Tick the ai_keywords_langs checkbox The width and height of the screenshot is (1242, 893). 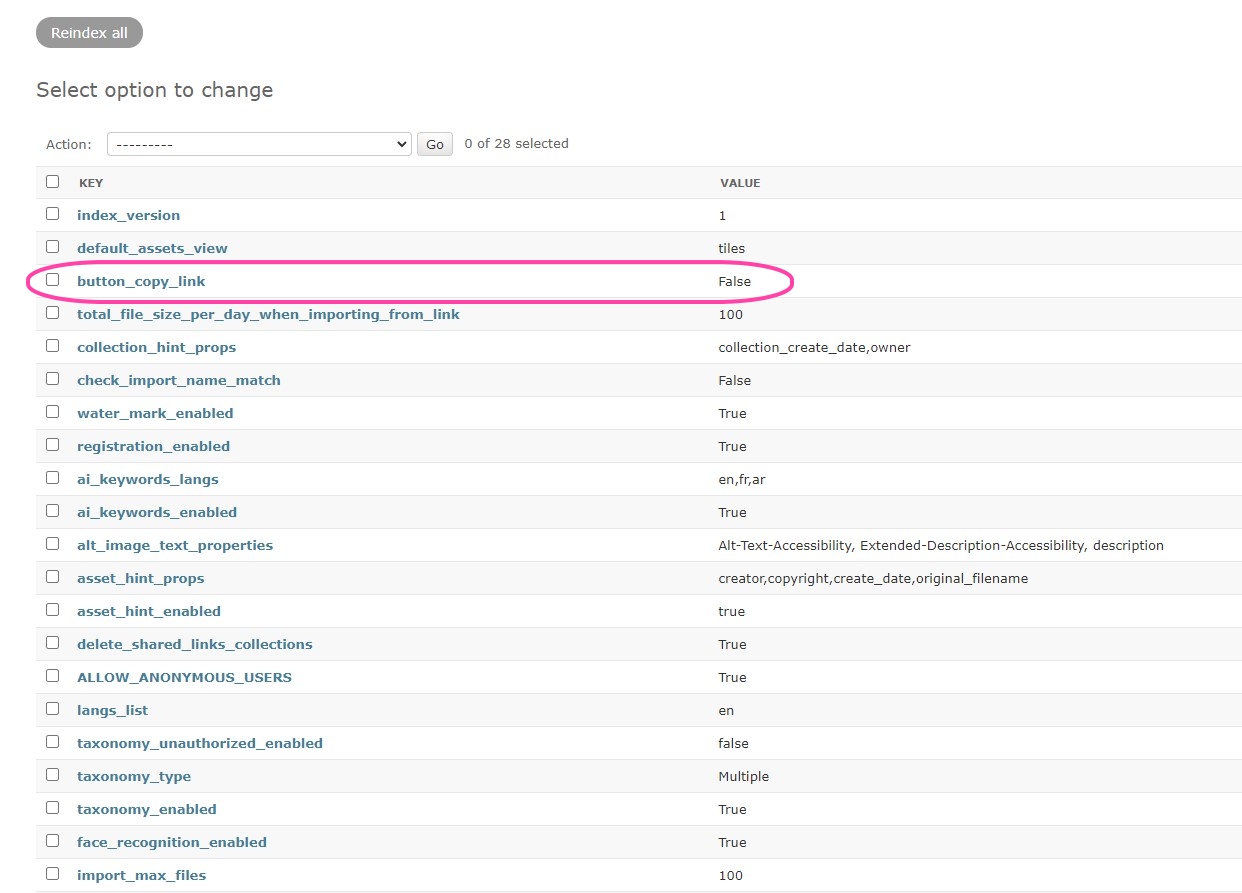coord(53,478)
